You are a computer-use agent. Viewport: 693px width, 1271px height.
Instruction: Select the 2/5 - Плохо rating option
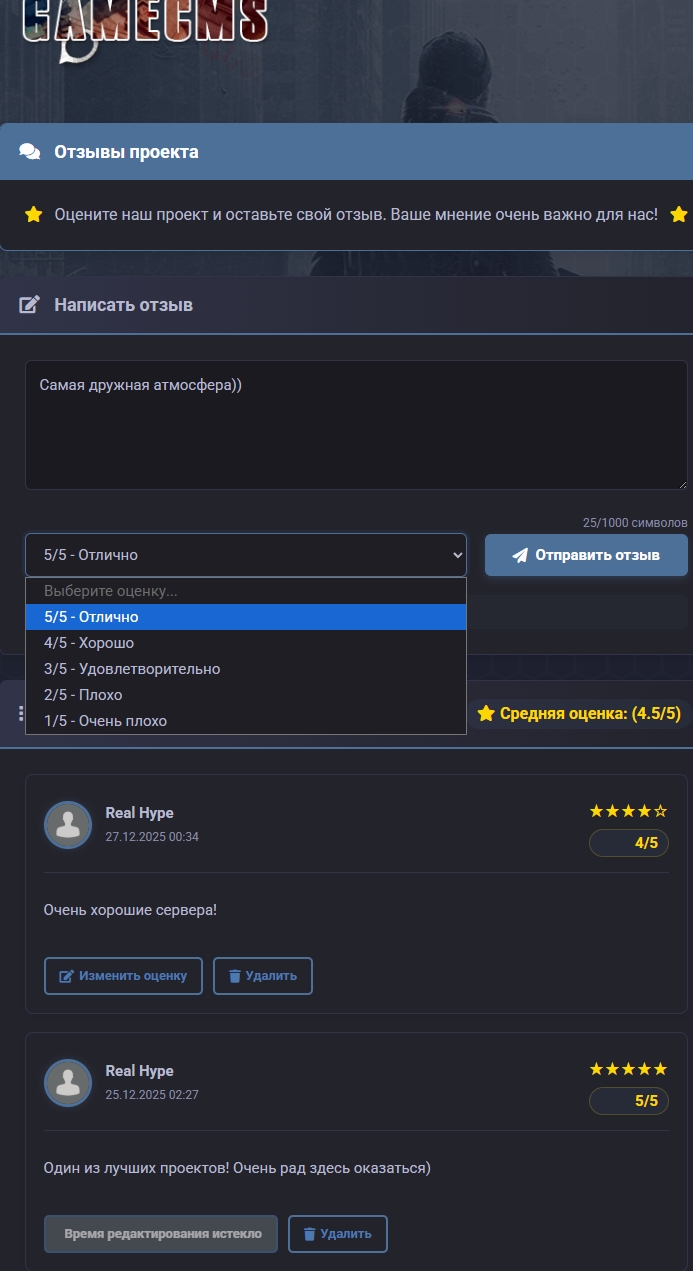(245, 695)
